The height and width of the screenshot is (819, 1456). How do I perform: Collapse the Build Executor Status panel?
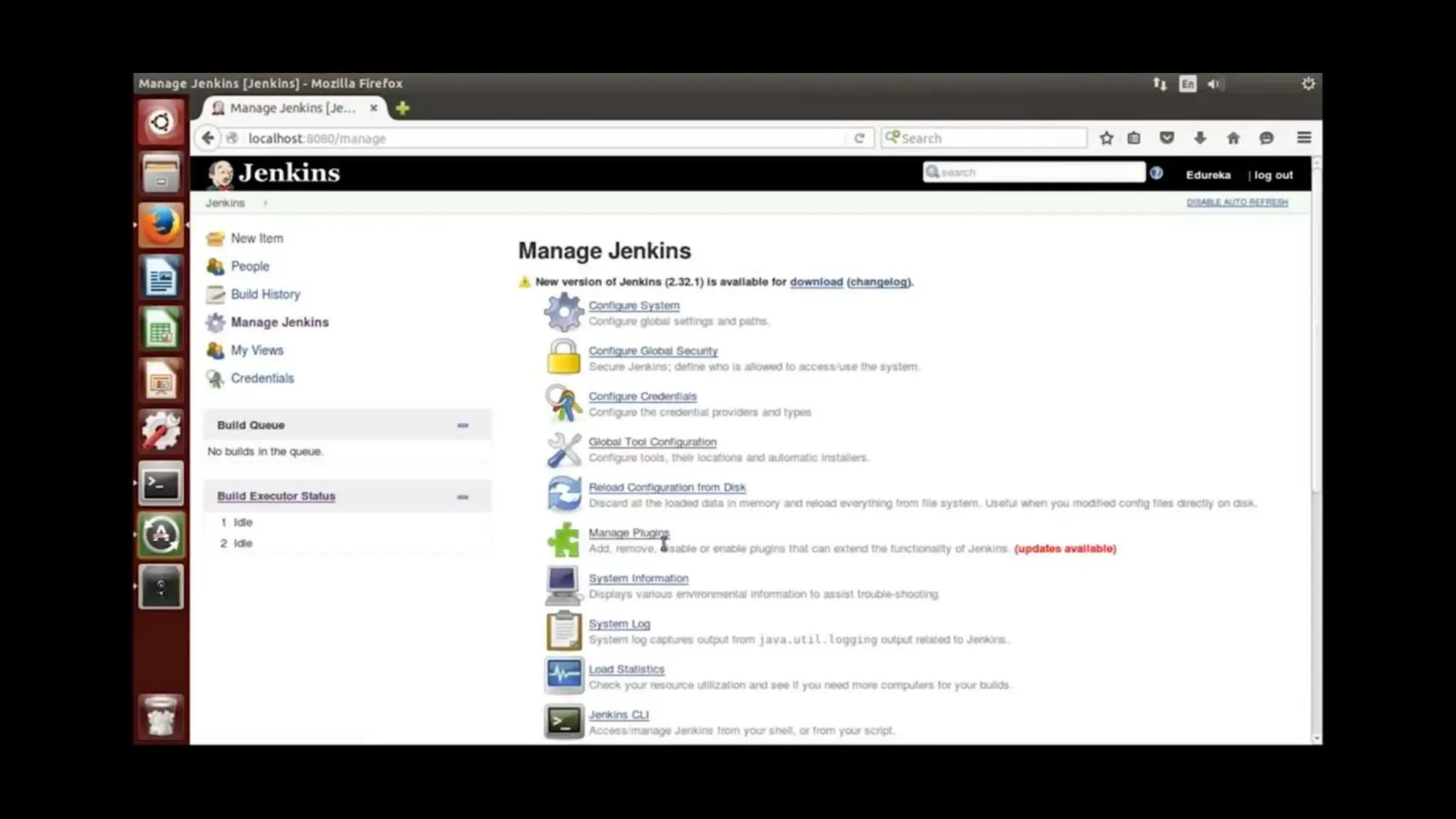pos(463,497)
